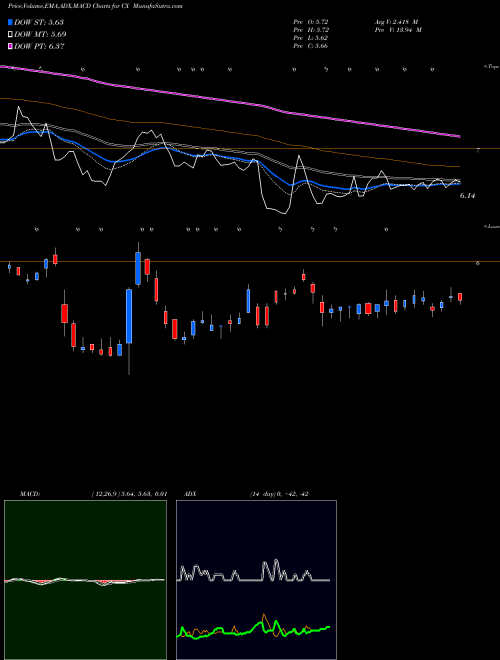
Task: Click the ADX panel heading label
Action: tap(190, 494)
